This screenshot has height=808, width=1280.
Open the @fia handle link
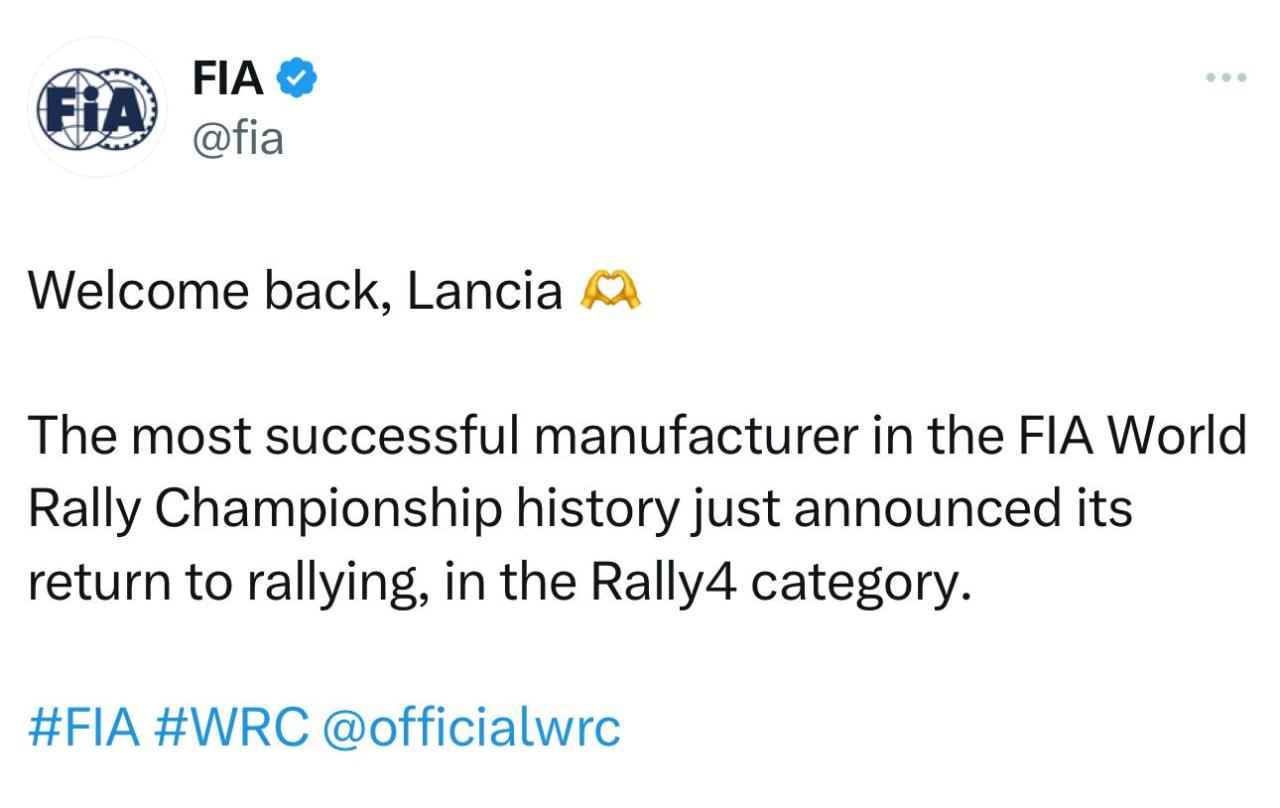[237, 138]
